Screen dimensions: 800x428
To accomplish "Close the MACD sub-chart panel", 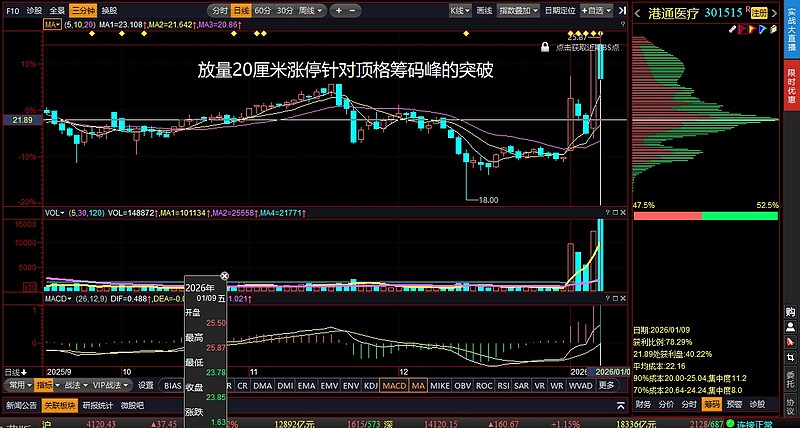I will (x=623, y=298).
